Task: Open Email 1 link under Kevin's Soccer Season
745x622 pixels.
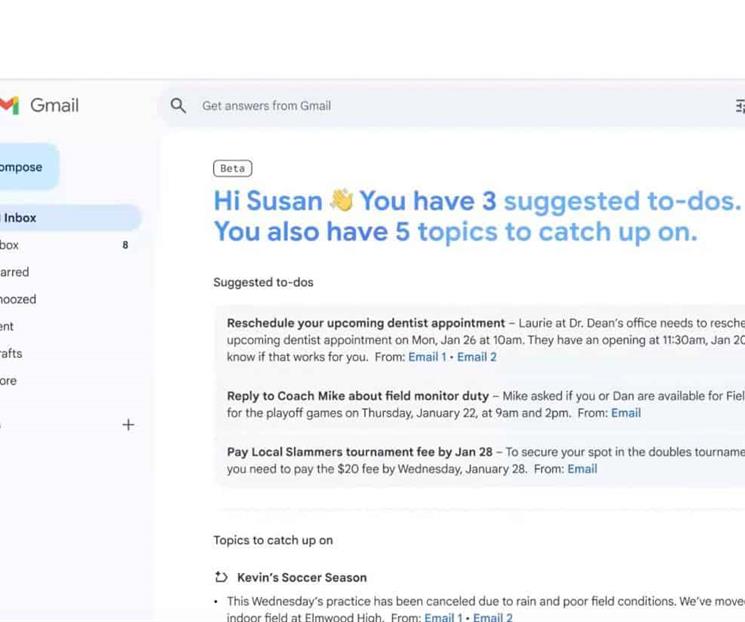Action: (443, 617)
